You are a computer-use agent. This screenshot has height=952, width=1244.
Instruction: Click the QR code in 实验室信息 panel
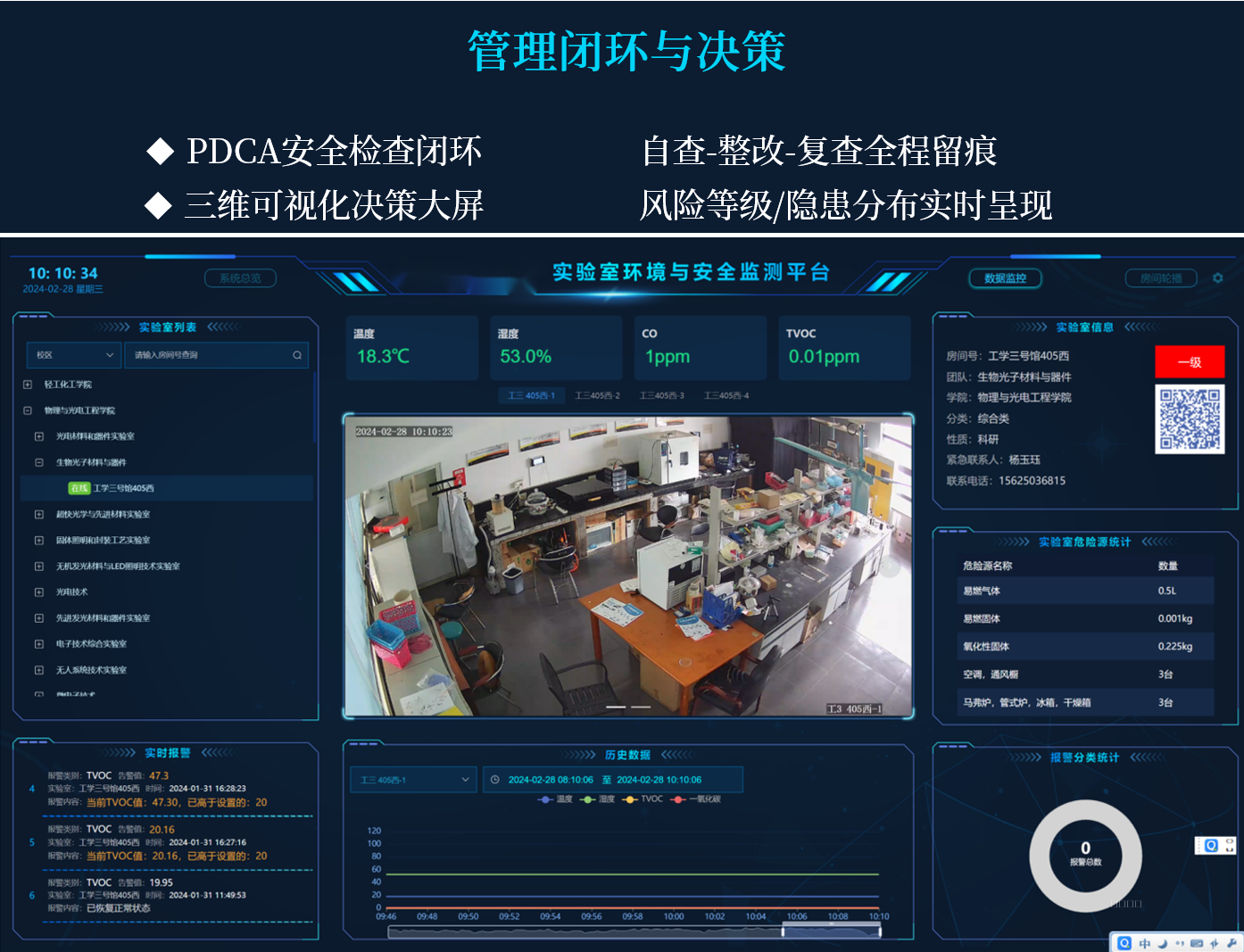tap(1189, 419)
